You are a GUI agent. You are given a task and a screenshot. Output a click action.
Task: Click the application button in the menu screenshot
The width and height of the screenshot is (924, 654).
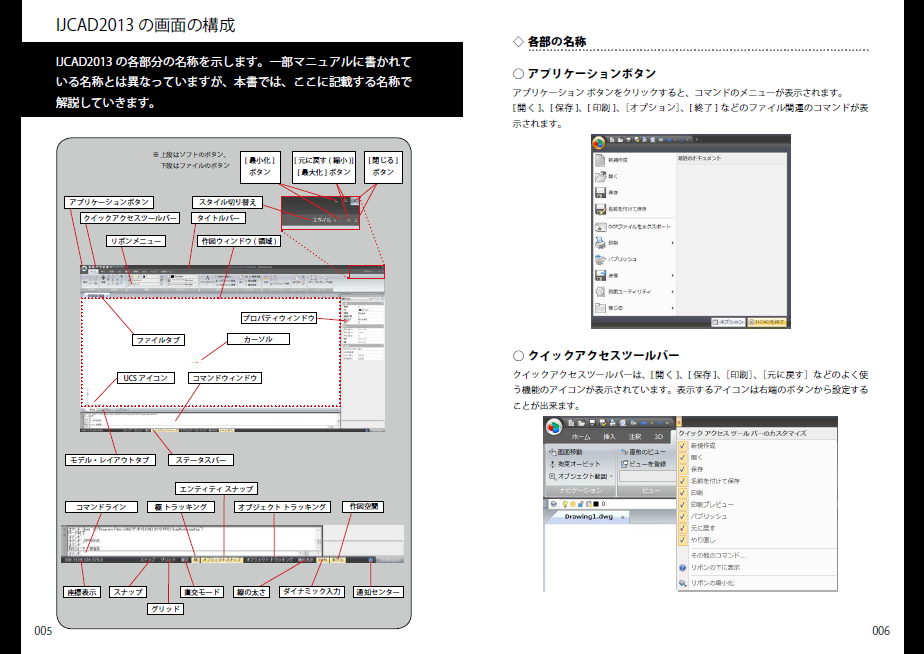tap(599, 143)
